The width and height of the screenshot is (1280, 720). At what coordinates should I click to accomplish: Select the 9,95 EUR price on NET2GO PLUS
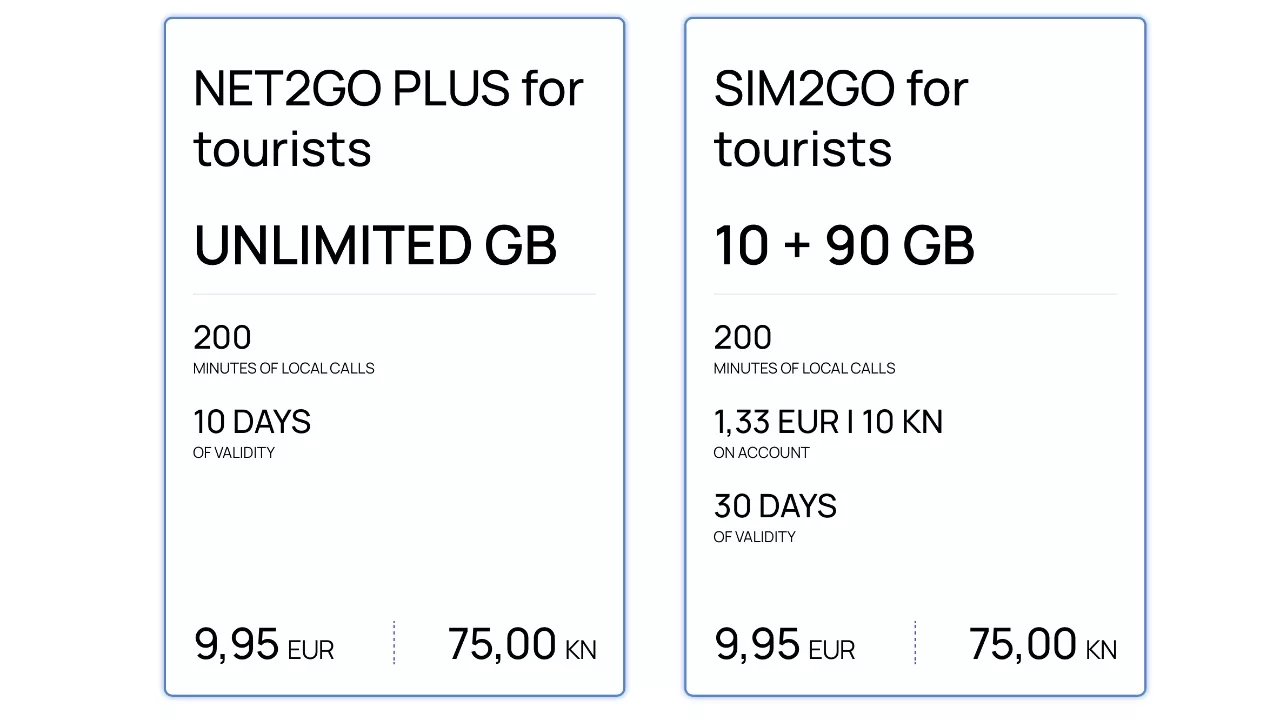point(264,645)
